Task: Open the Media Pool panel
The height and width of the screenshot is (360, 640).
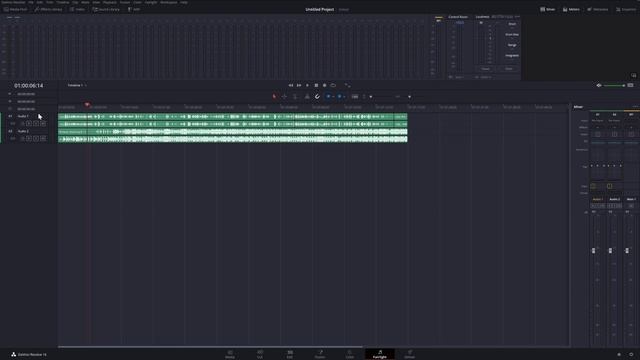Action: pyautogui.click(x=15, y=9)
